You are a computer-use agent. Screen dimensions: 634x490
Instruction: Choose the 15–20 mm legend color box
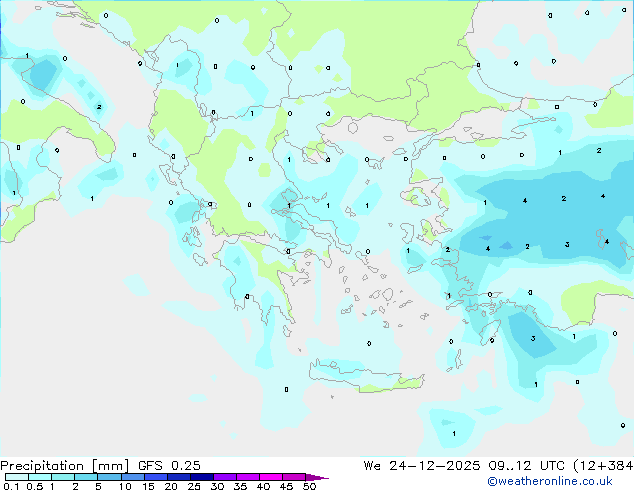coord(155,477)
